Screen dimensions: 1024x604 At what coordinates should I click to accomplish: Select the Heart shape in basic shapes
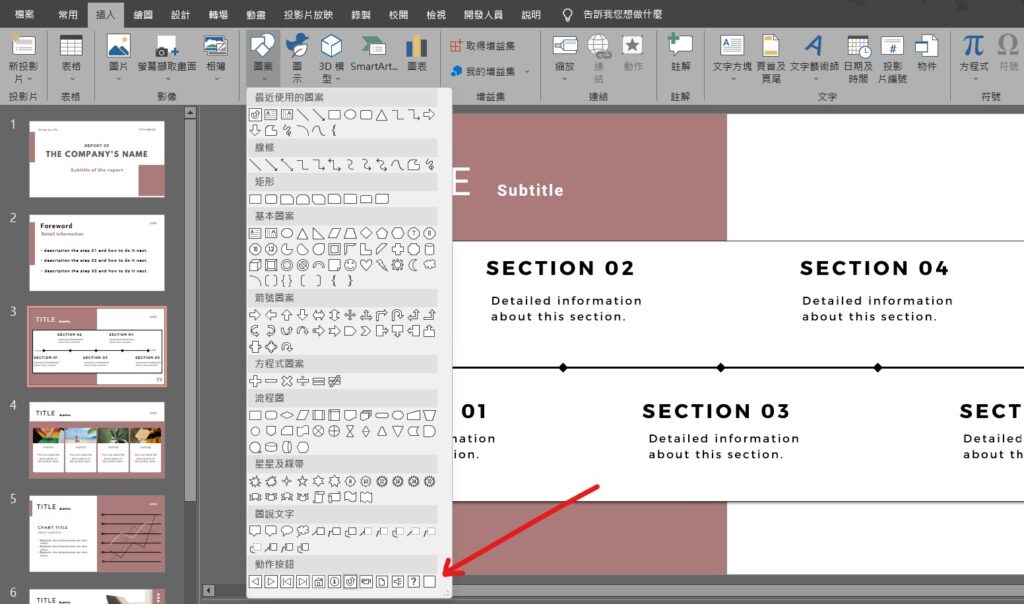366,265
